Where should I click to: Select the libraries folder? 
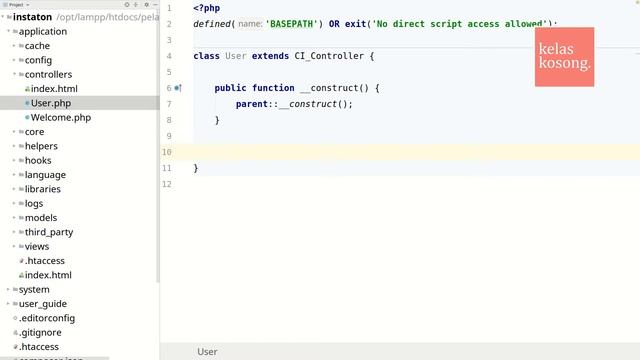(x=42, y=189)
